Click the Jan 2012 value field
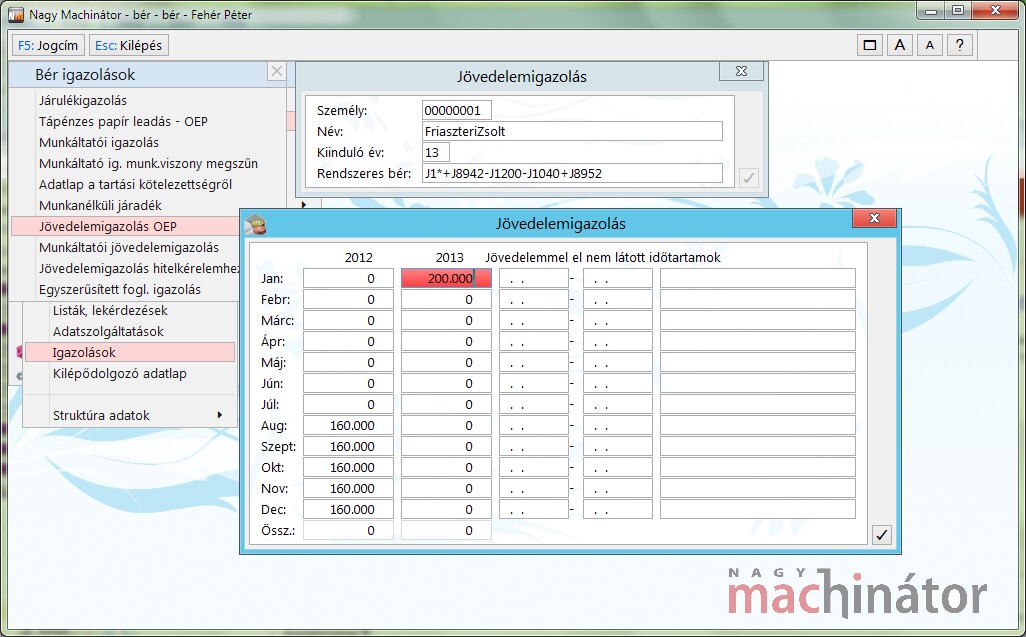 [x=348, y=278]
